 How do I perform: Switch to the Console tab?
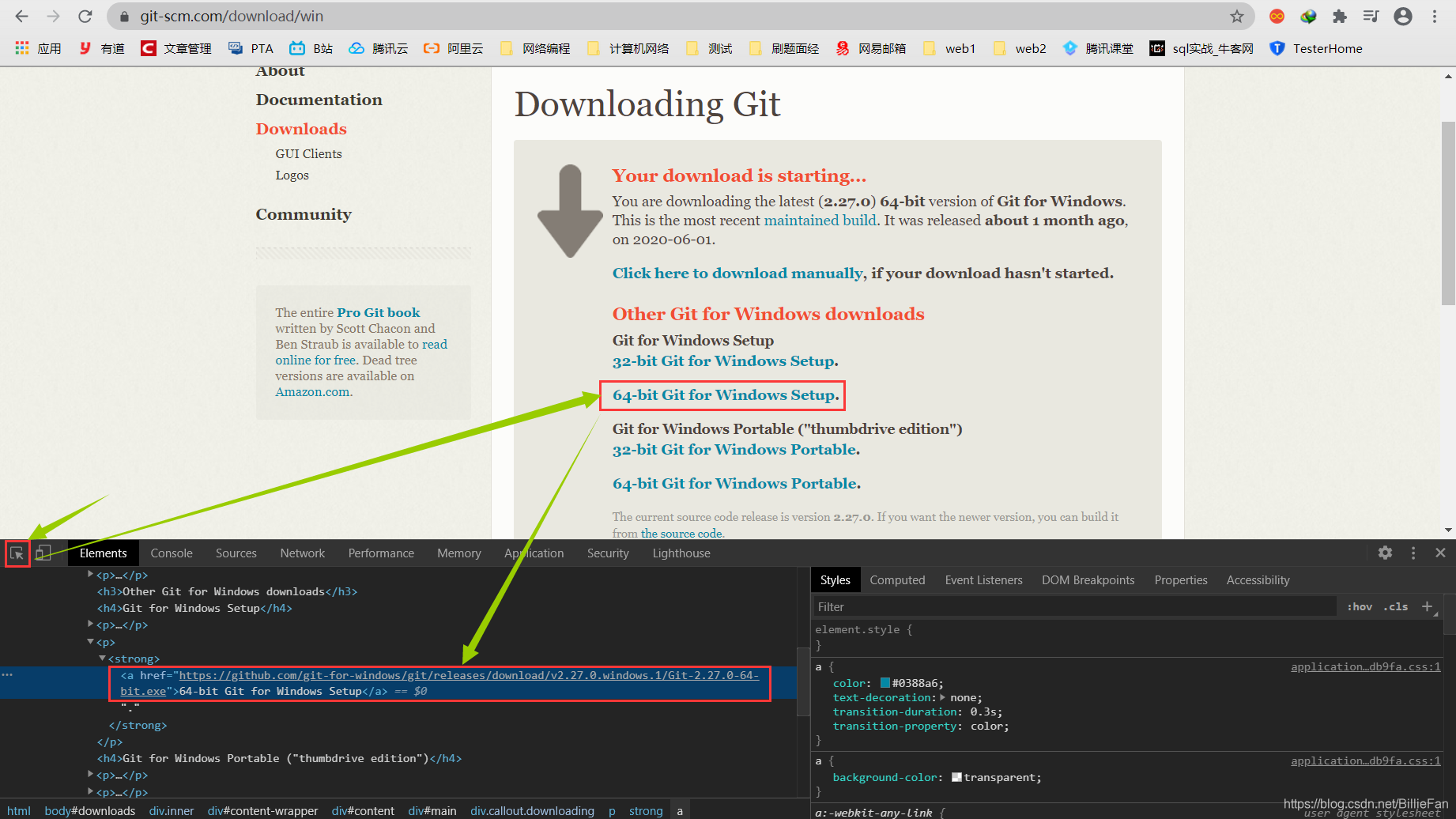coord(172,553)
